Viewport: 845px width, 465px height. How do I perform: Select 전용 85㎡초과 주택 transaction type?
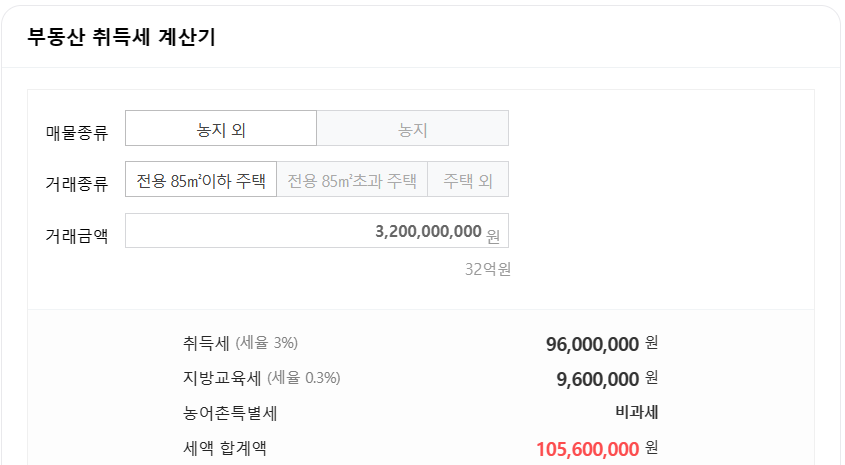pyautogui.click(x=352, y=179)
